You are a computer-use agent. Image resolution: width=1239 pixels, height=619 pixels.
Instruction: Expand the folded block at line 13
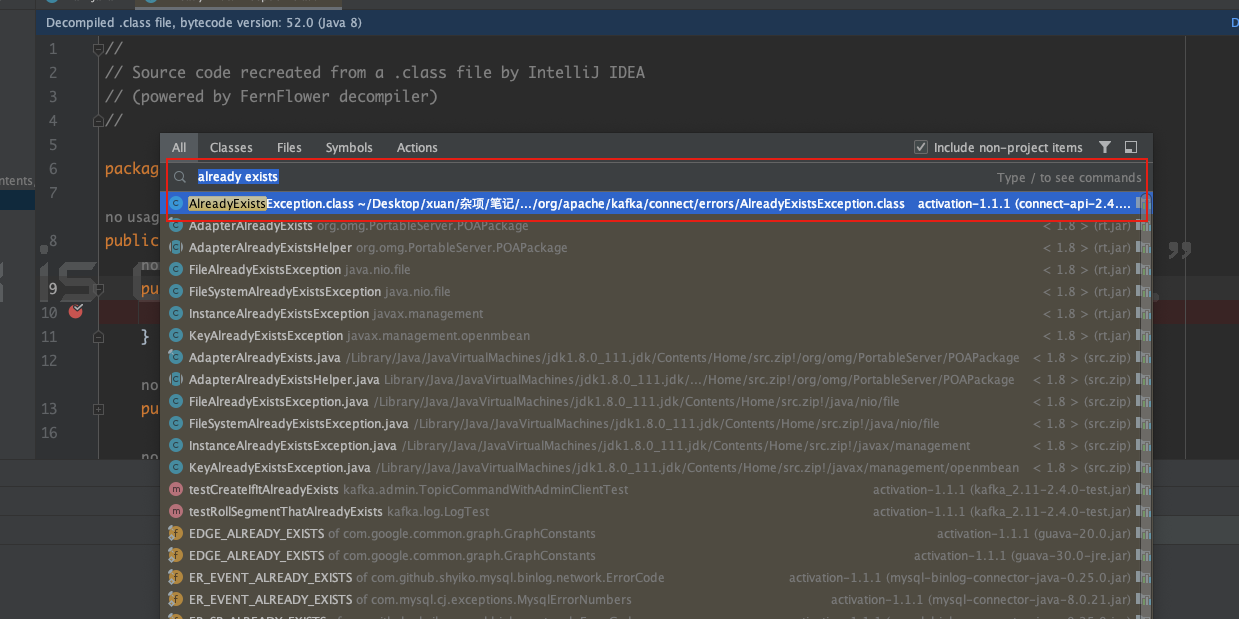click(98, 409)
